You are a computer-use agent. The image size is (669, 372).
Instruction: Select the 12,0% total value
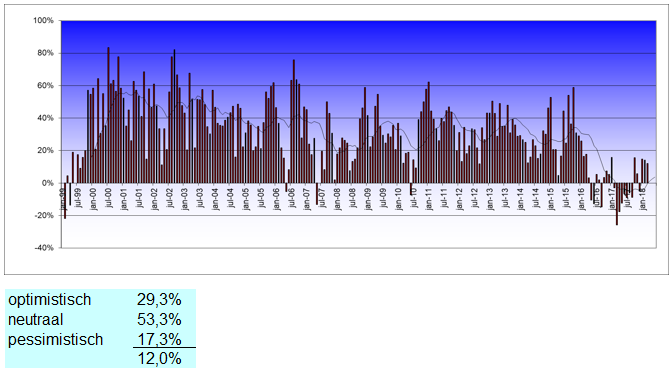tap(159, 359)
